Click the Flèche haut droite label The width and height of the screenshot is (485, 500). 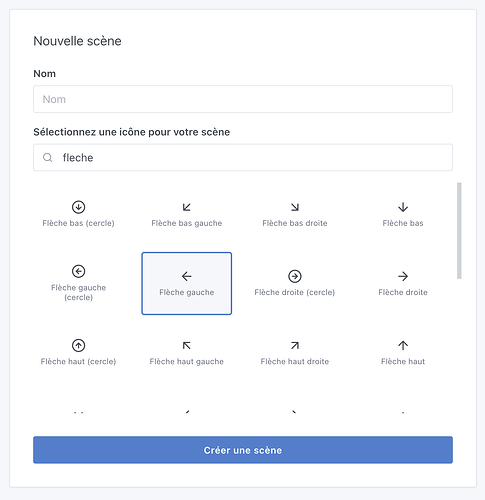(x=295, y=362)
